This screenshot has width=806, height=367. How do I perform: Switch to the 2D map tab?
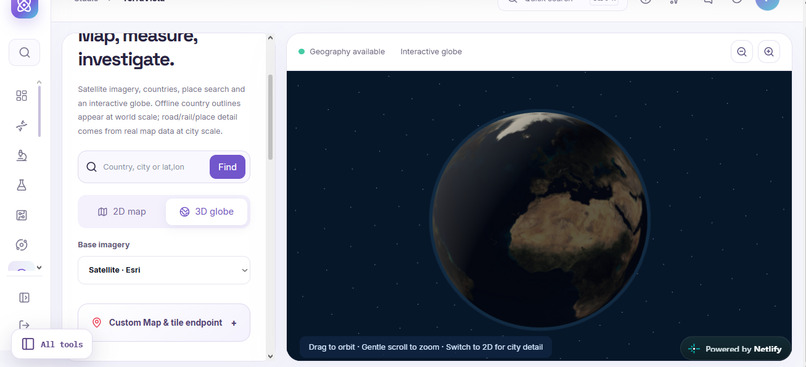click(x=122, y=212)
